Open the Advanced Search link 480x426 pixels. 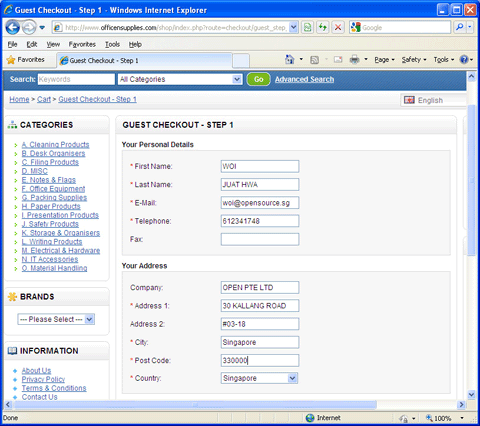click(304, 79)
